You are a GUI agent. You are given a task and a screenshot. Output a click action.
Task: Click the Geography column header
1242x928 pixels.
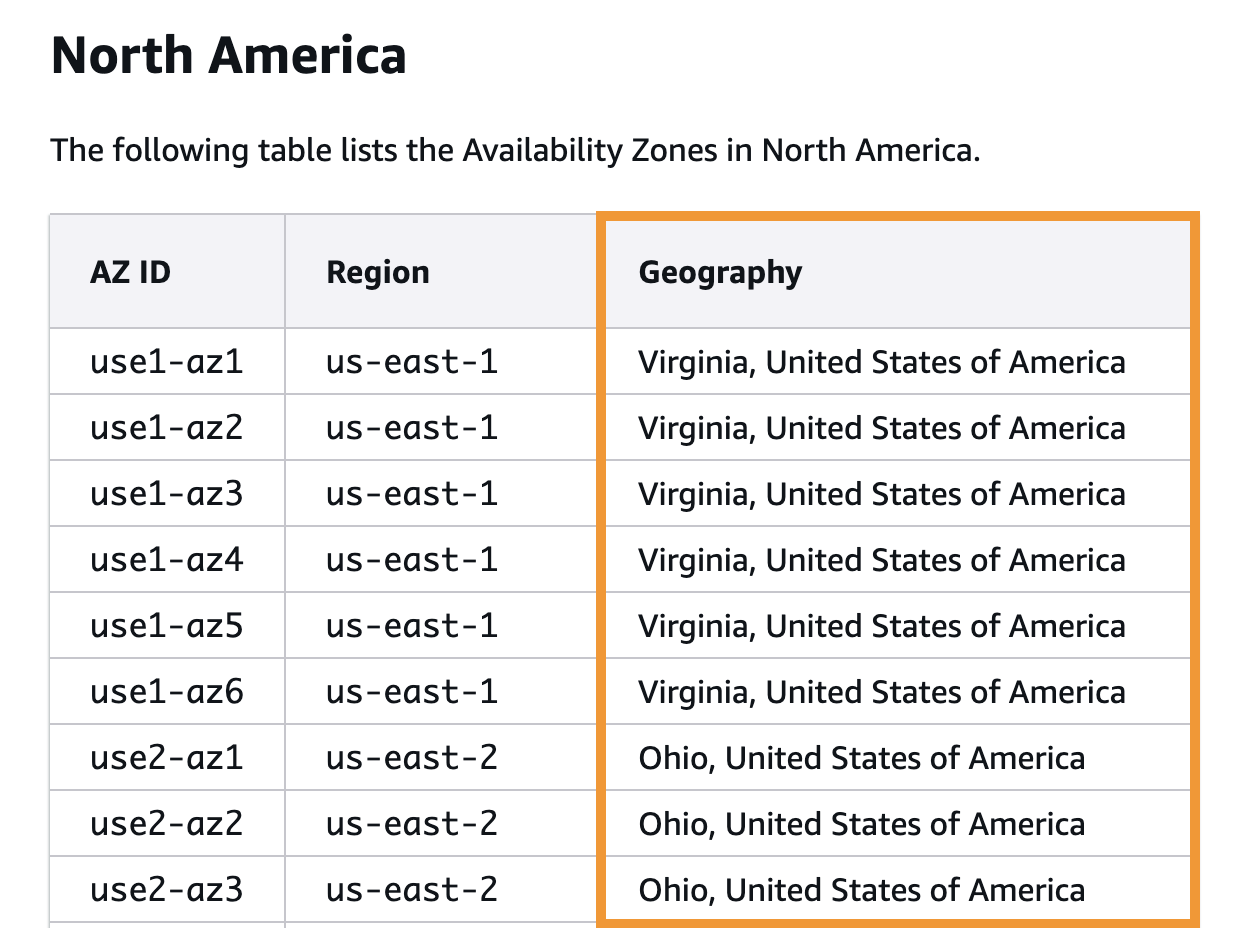[x=720, y=272]
